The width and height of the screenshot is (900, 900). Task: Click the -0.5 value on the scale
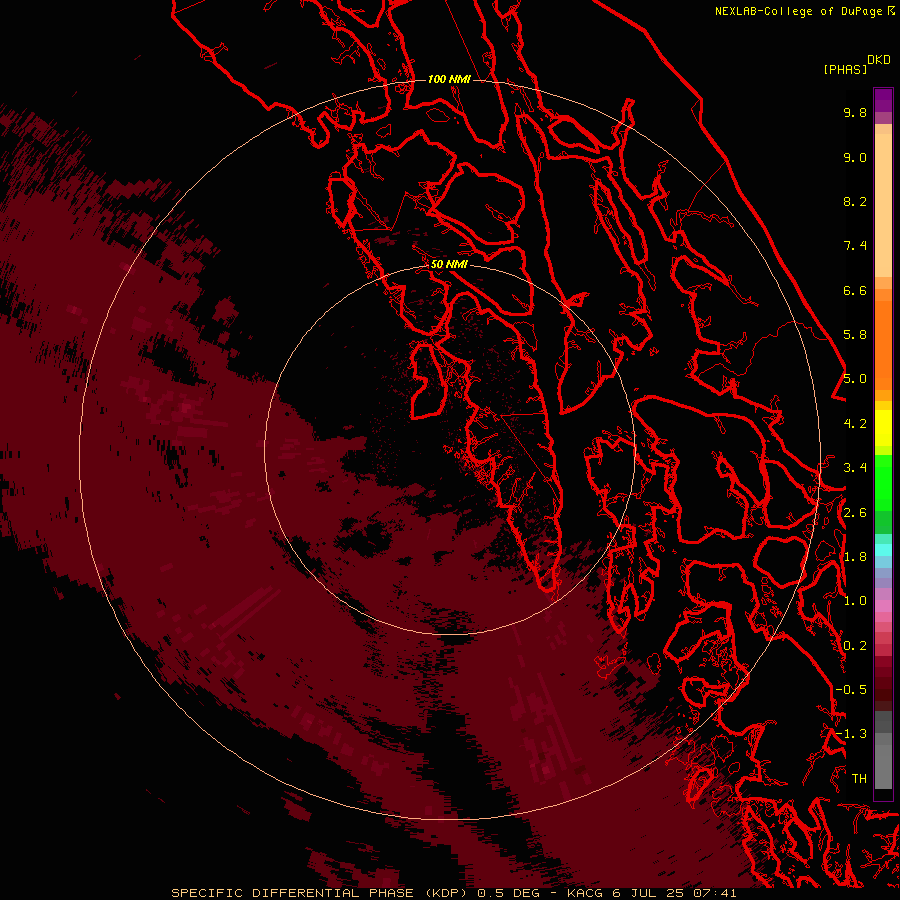[851, 690]
